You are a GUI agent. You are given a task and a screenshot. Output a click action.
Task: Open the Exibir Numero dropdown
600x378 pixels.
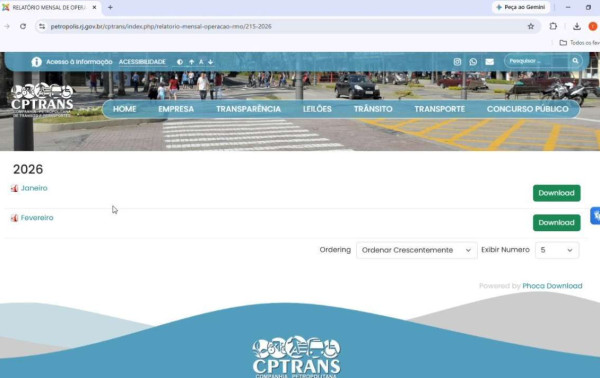(557, 250)
